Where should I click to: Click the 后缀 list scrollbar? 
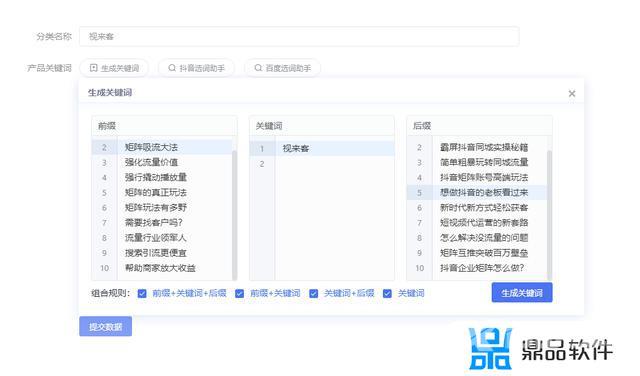click(549, 215)
